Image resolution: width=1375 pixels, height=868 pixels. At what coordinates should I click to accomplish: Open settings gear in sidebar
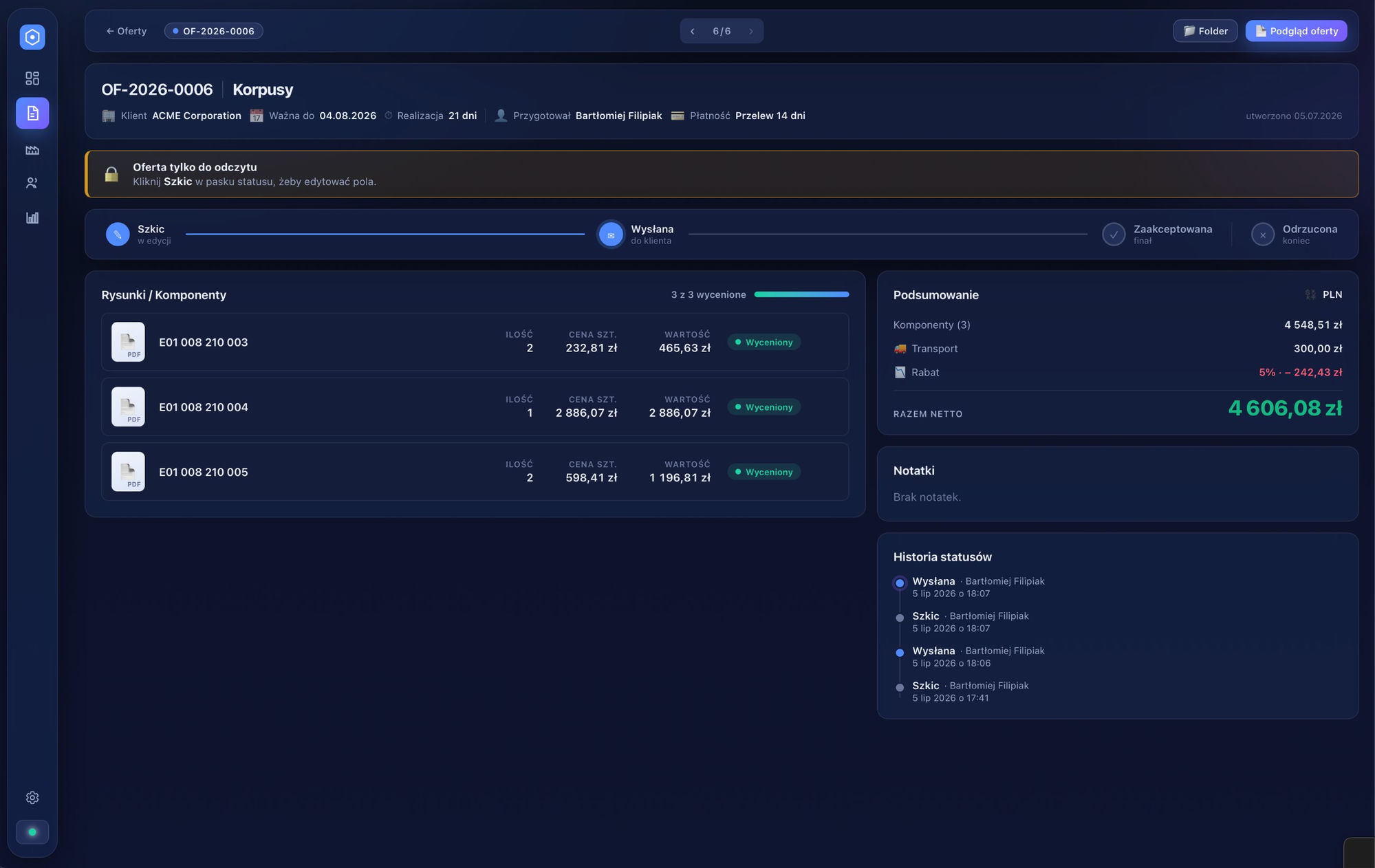click(x=32, y=798)
